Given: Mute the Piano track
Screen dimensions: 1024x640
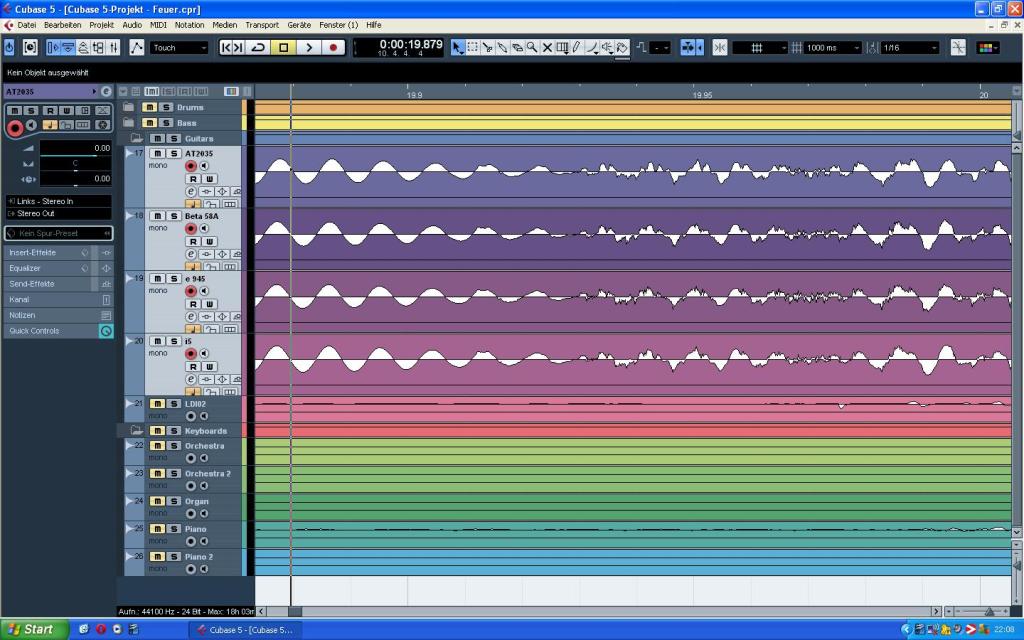Looking at the screenshot, I should [x=157, y=529].
